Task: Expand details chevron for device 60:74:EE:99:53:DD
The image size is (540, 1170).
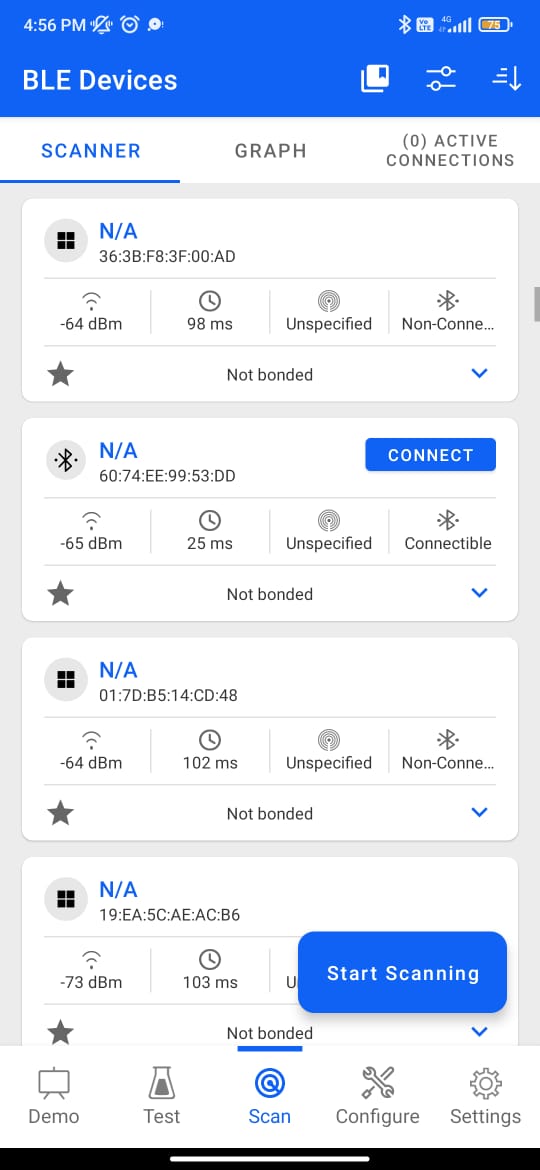Action: pyautogui.click(x=480, y=592)
